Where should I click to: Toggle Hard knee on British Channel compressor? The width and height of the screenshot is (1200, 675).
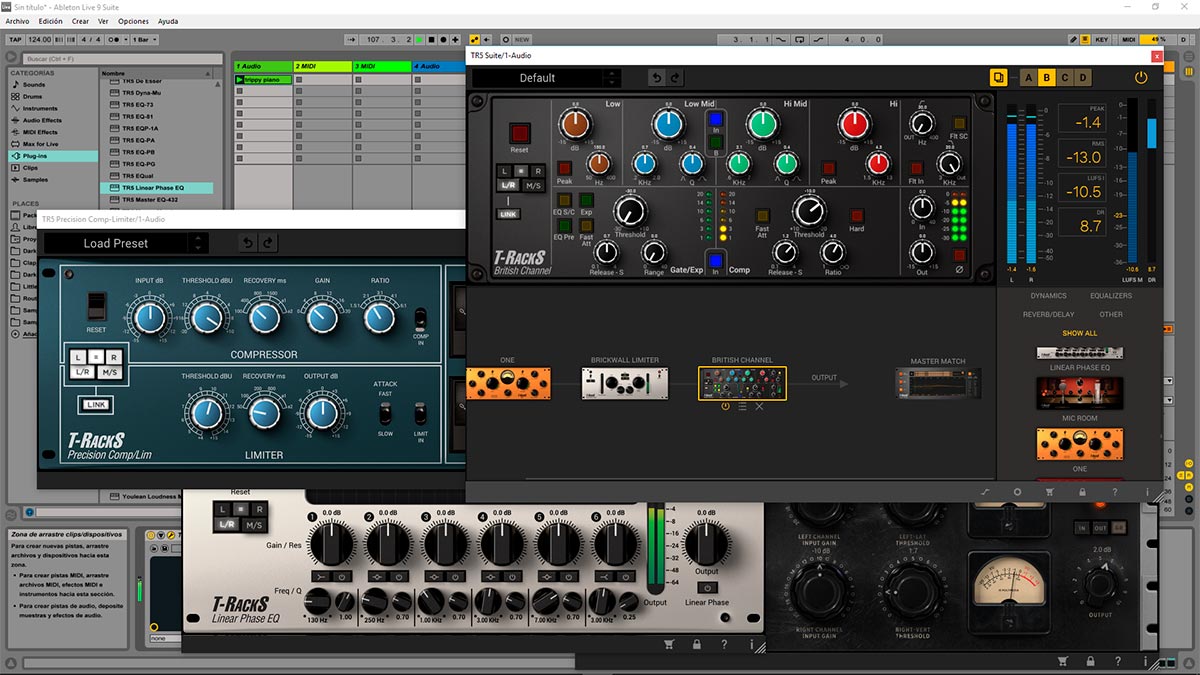(x=857, y=215)
